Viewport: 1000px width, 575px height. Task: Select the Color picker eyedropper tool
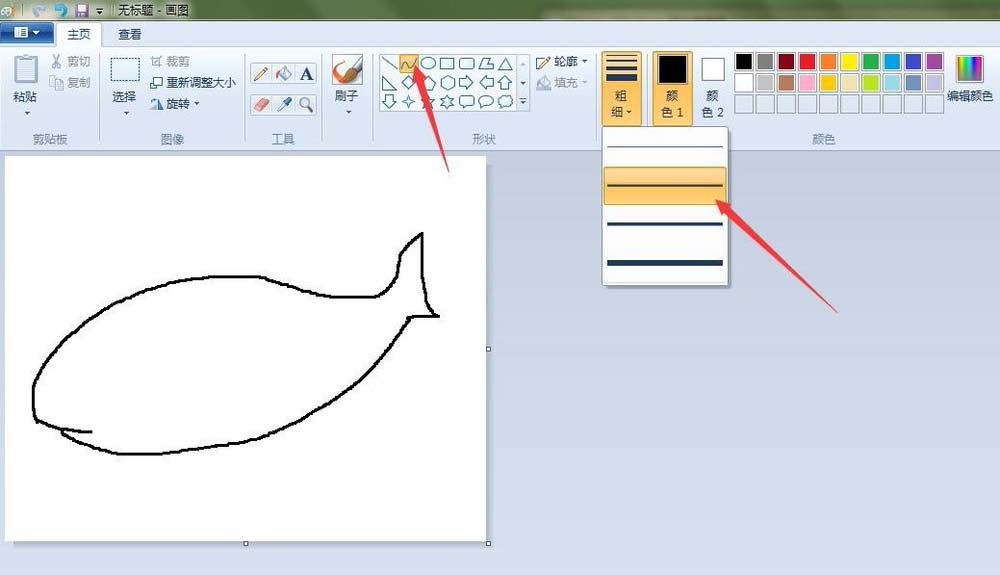(x=284, y=104)
